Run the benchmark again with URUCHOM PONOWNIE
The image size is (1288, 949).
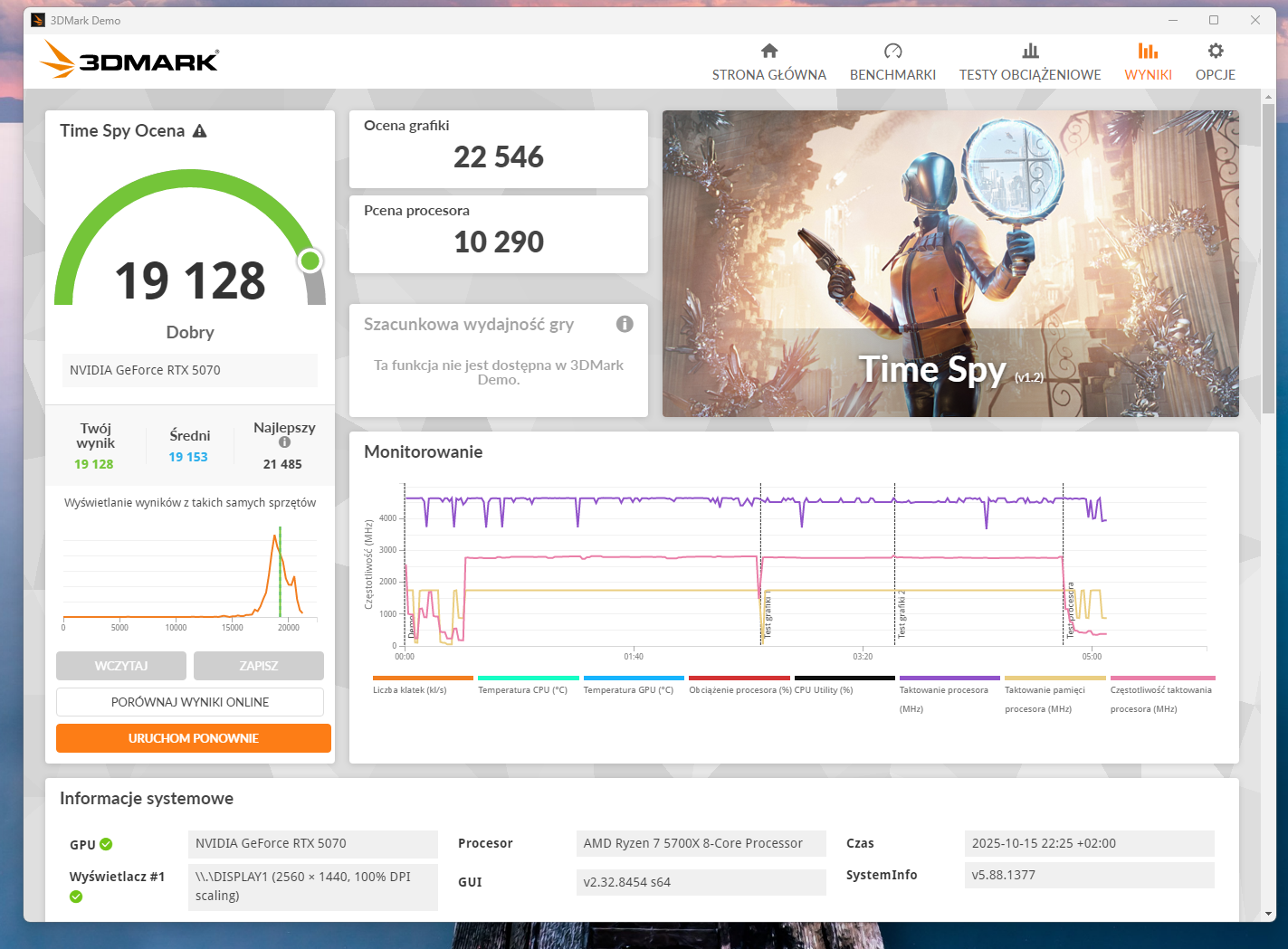click(194, 738)
